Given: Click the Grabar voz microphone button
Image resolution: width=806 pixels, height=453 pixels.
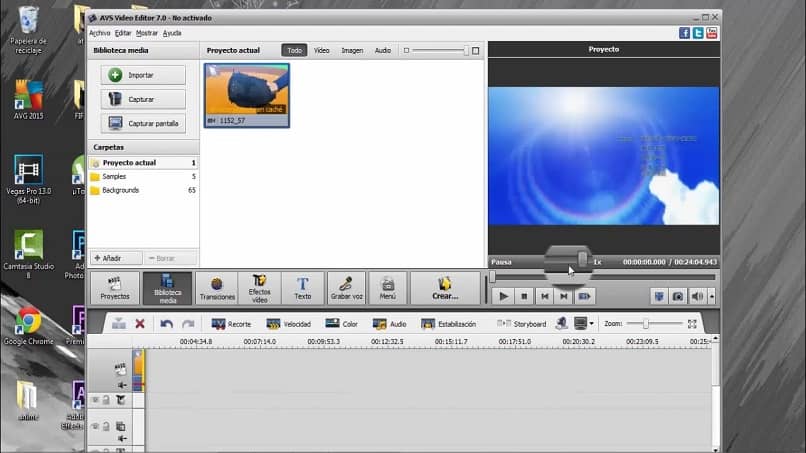Looking at the screenshot, I should pyautogui.click(x=346, y=288).
